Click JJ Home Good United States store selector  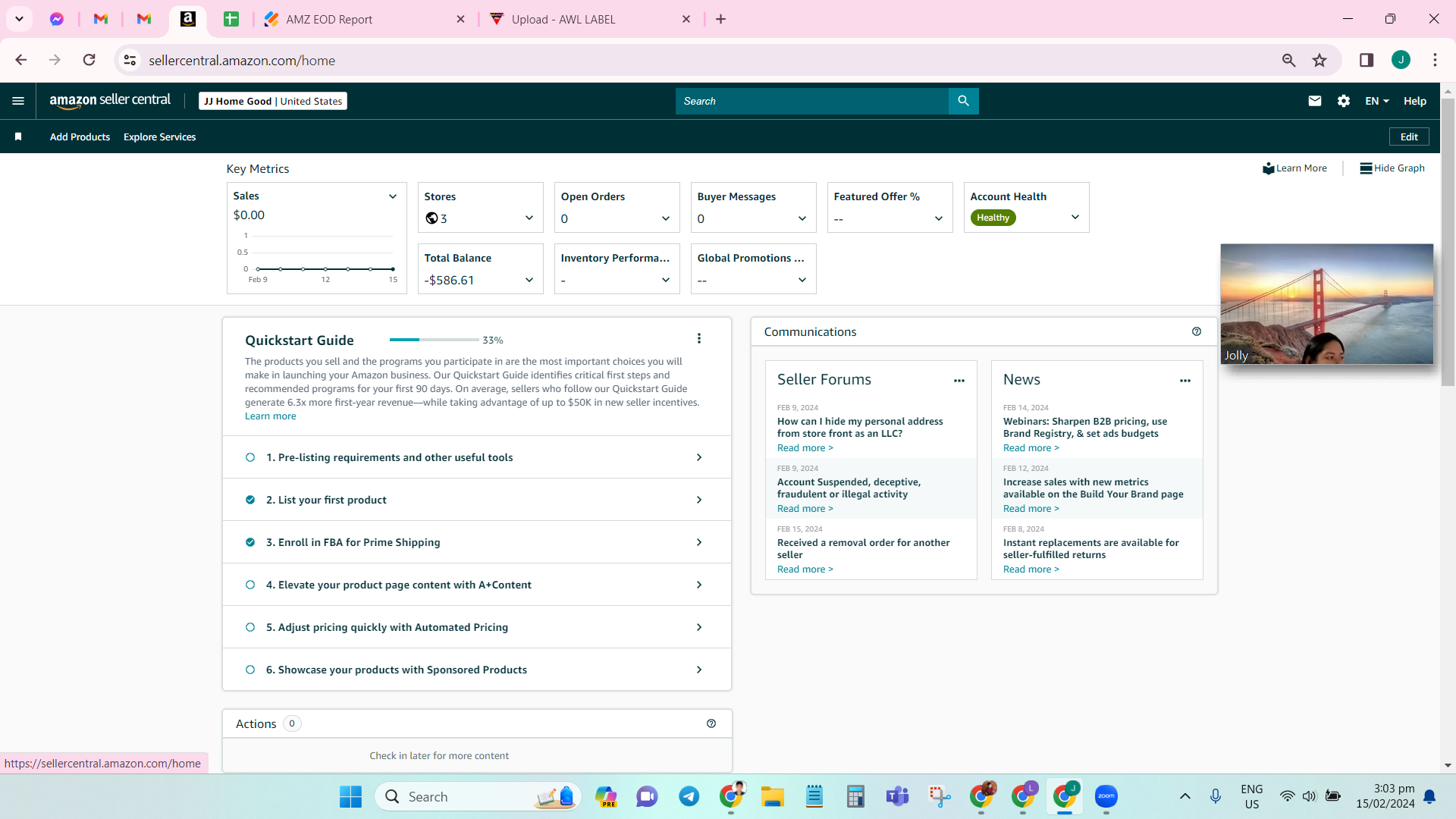tap(273, 101)
